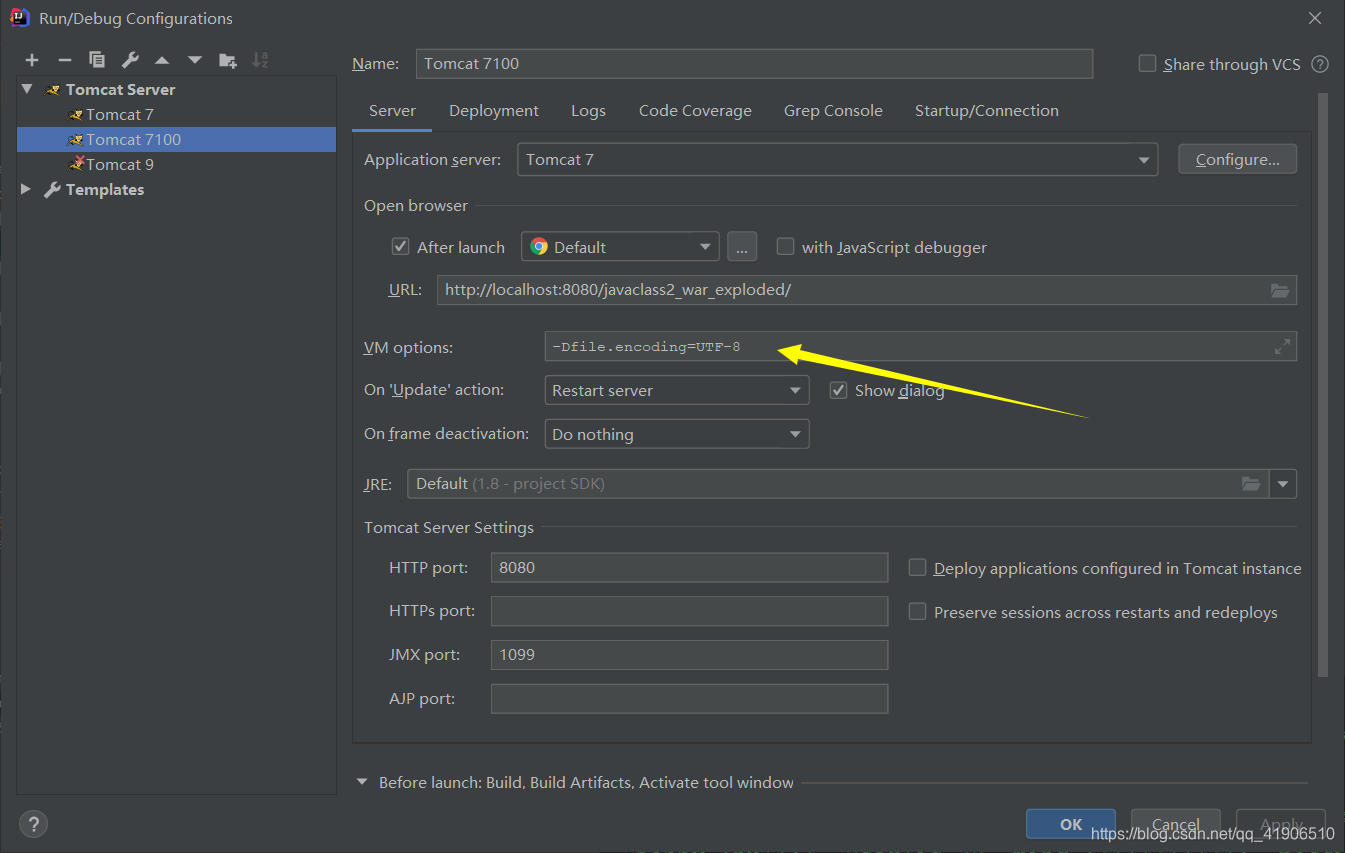The width and height of the screenshot is (1345, 853).
Task: Expand the VM options field editor
Action: tap(1283, 347)
